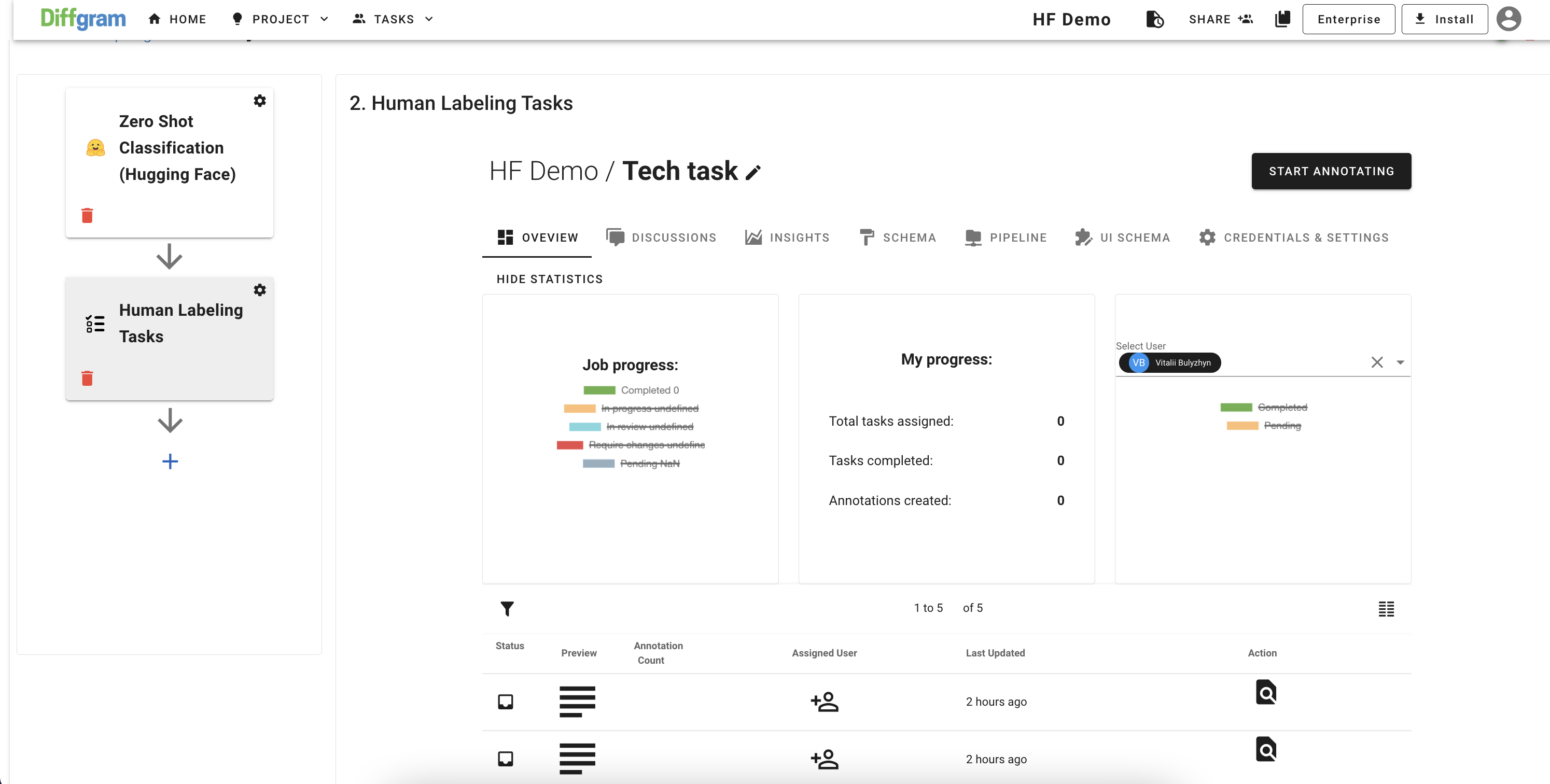Click the edit pencil next to Tech task
Image resolution: width=1550 pixels, height=784 pixels.
[753, 173]
